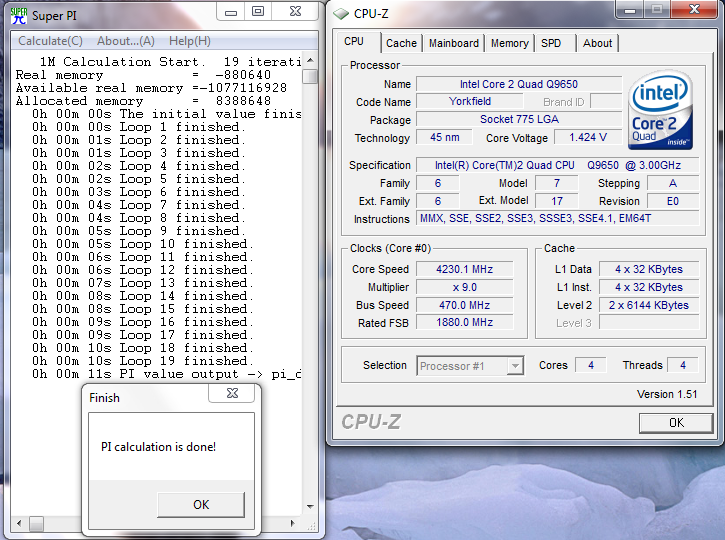Click the 'PI calculation is done!' message text
725x540 pixels.
pos(158,447)
